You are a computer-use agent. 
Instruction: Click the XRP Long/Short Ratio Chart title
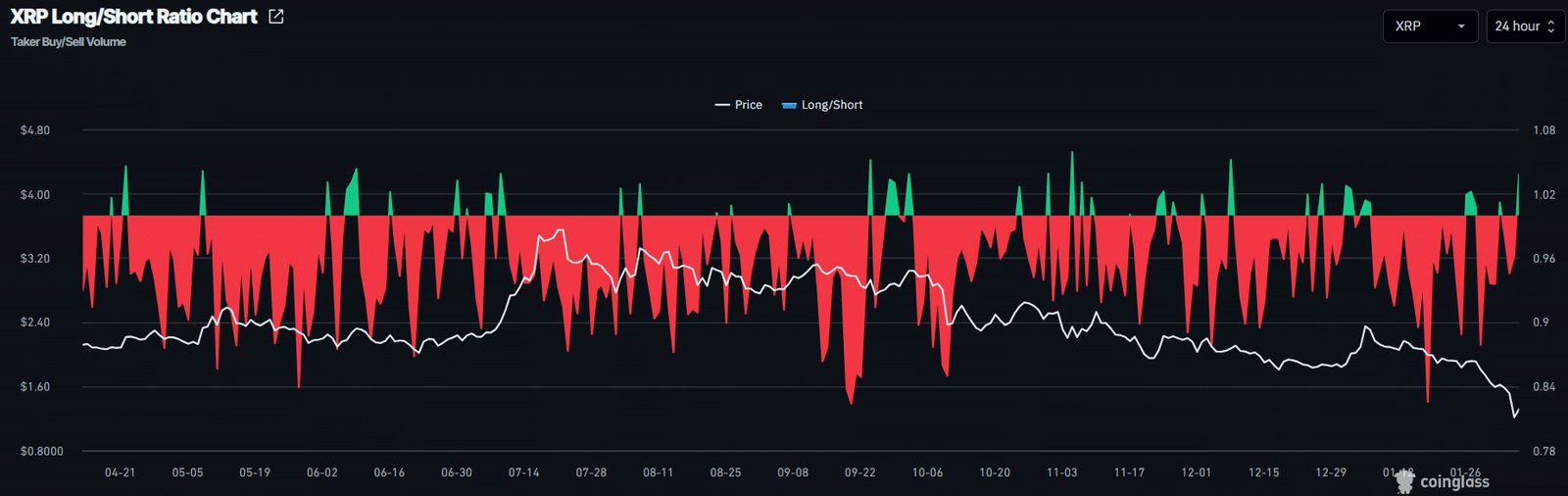[133, 17]
